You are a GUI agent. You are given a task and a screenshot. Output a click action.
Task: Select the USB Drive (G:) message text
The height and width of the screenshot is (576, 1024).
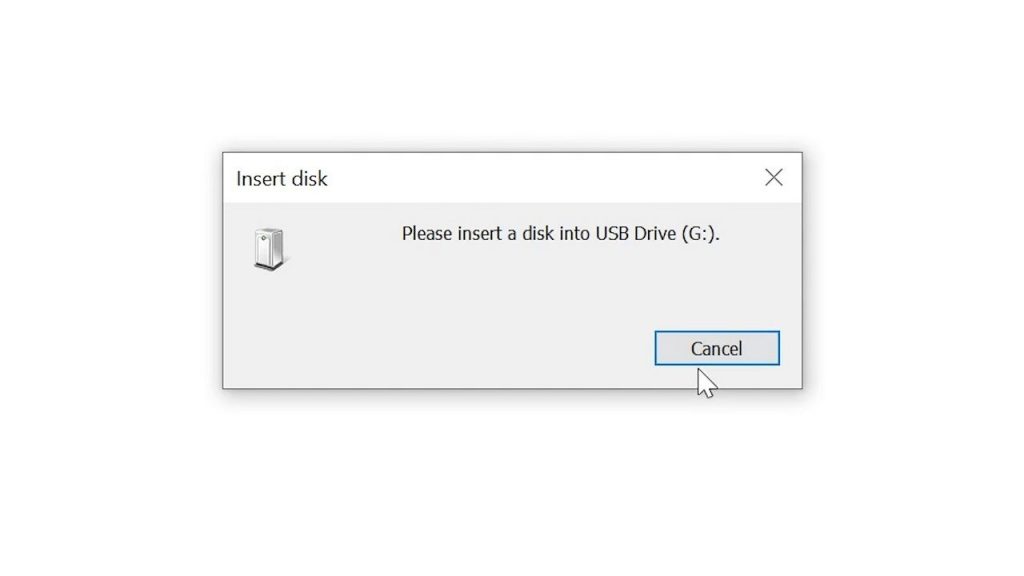(x=561, y=233)
